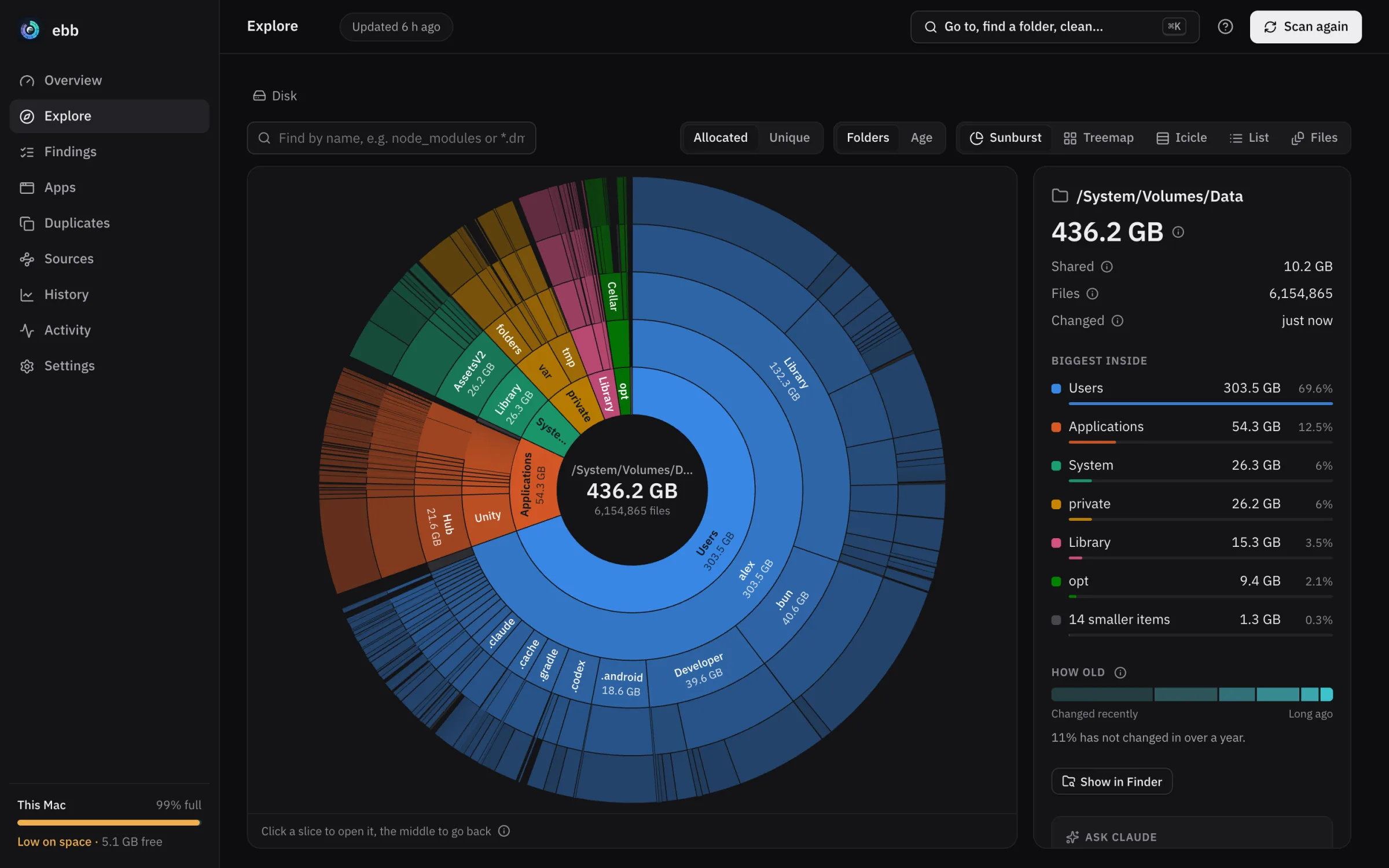1389x868 pixels.
Task: Open the Applications row in Biggest Inside
Action: pyautogui.click(x=1192, y=431)
